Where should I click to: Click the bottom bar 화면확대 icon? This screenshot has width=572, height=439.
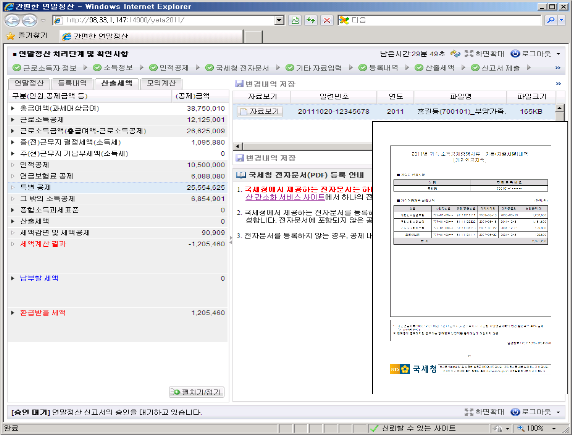[469, 412]
